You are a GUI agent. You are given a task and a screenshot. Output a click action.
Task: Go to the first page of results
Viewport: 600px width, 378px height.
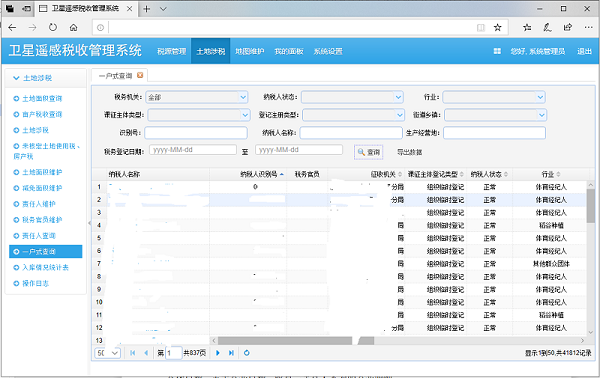[x=132, y=353]
